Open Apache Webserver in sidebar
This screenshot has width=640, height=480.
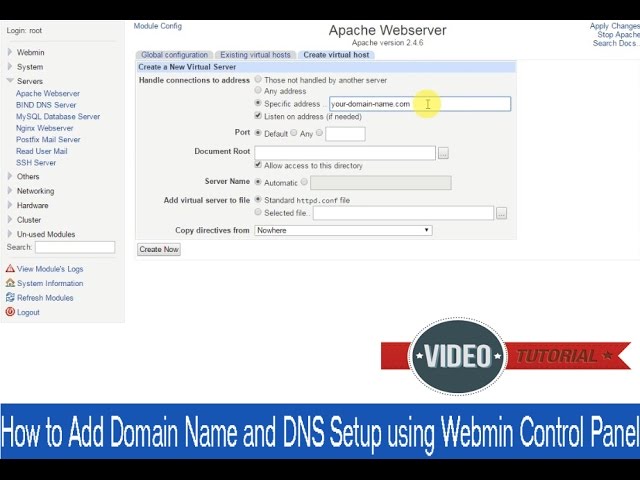click(48, 93)
